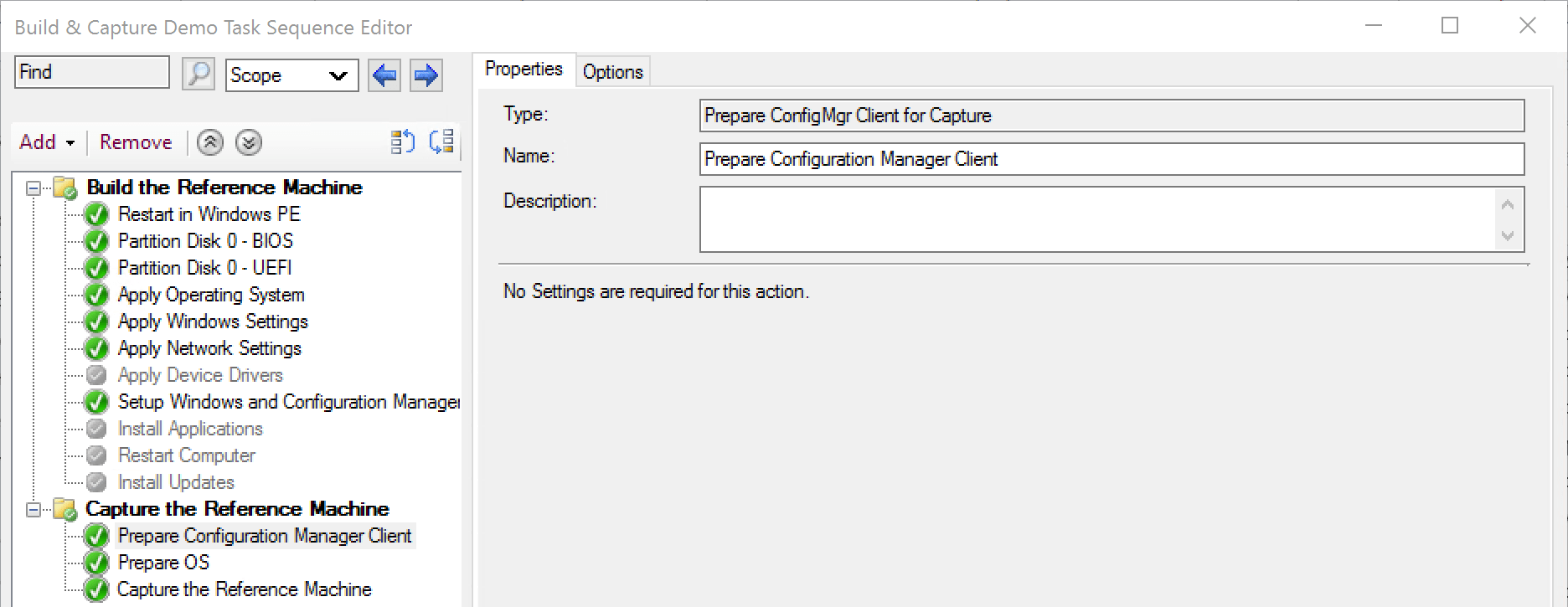The image size is (1568, 607).
Task: Switch to the Options tab
Action: (612, 71)
